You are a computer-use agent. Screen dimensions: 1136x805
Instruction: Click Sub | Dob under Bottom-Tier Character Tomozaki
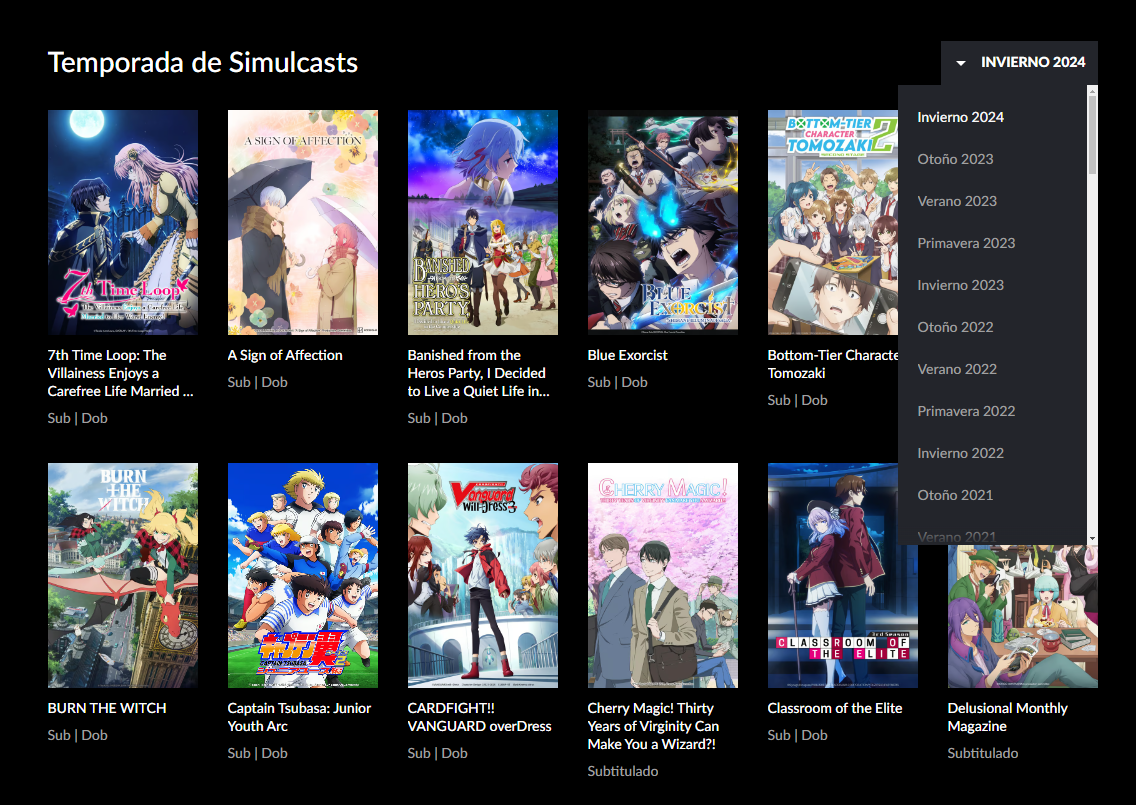[798, 400]
